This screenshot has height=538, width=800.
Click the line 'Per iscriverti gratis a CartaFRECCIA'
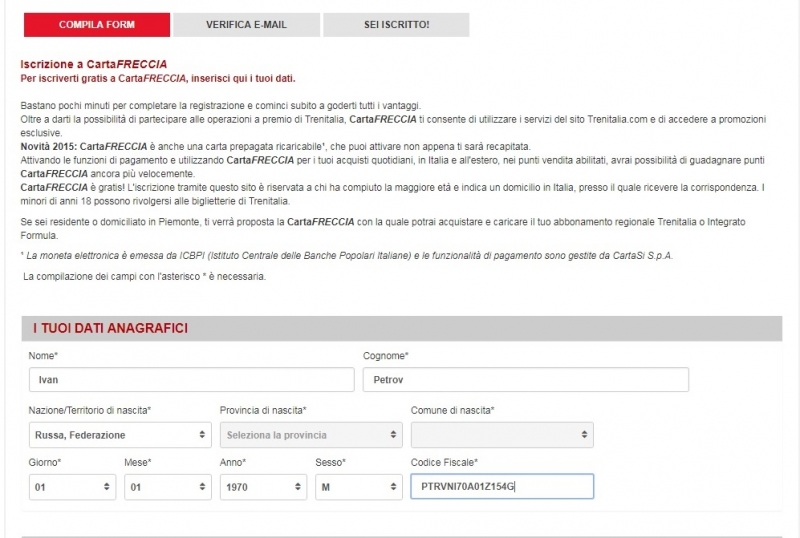pos(158,79)
